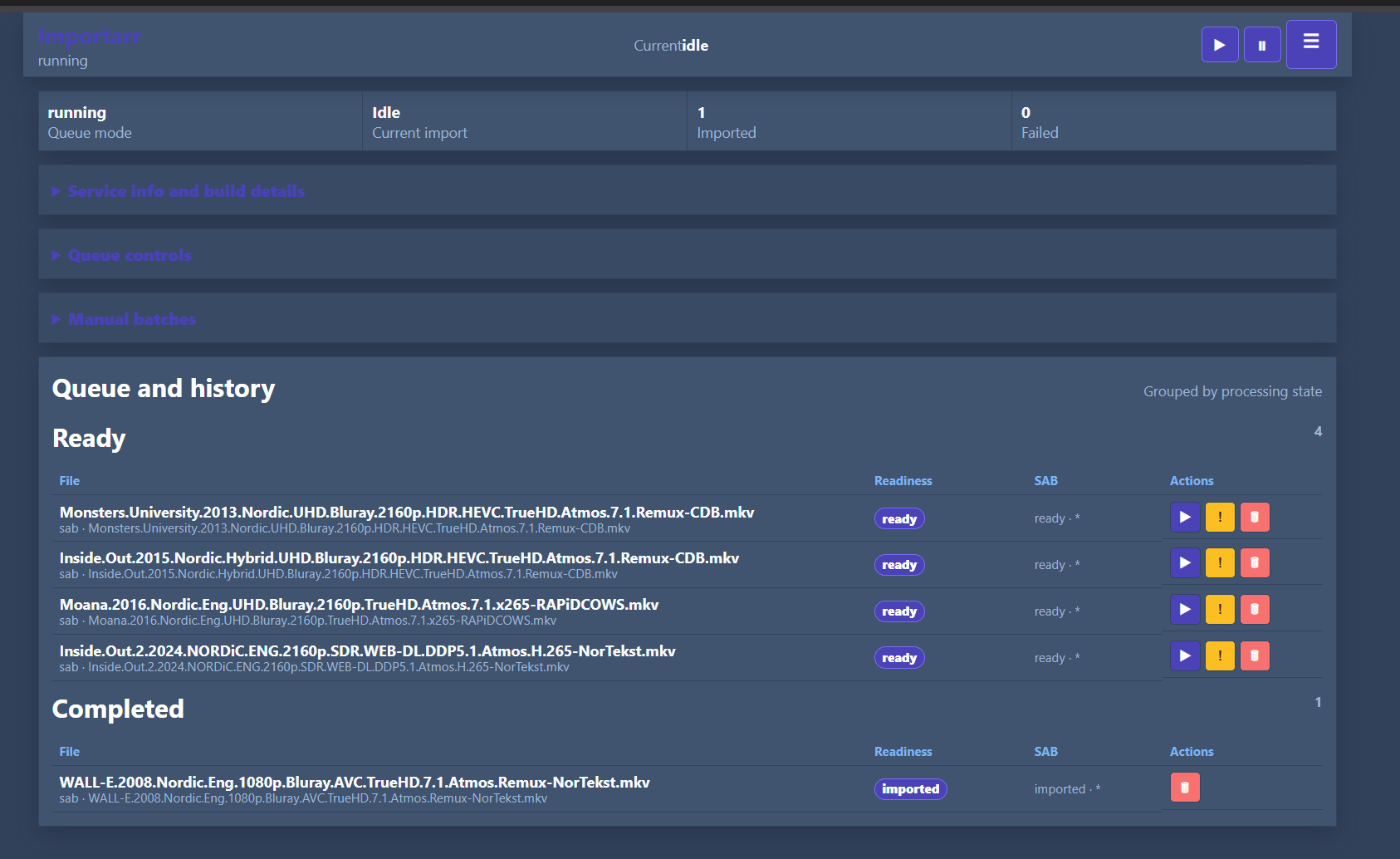Click the Queue mode status card

[x=200, y=121]
